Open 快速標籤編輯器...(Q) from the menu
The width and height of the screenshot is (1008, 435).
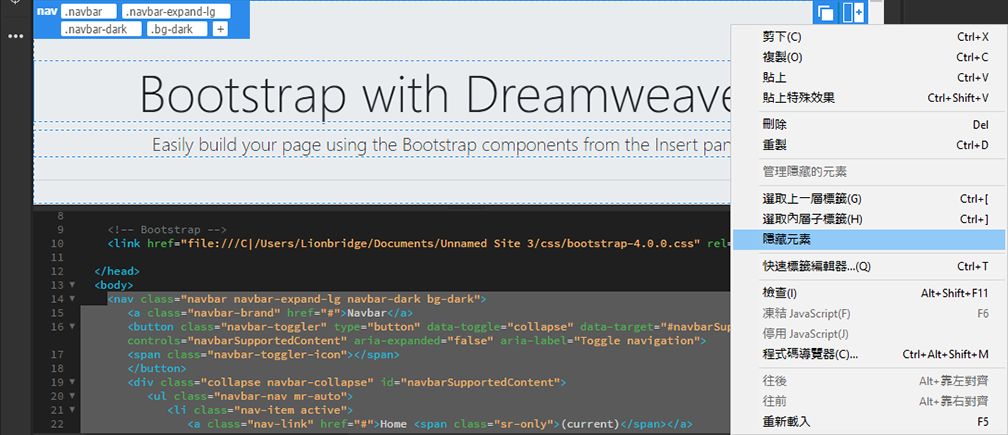click(868, 266)
